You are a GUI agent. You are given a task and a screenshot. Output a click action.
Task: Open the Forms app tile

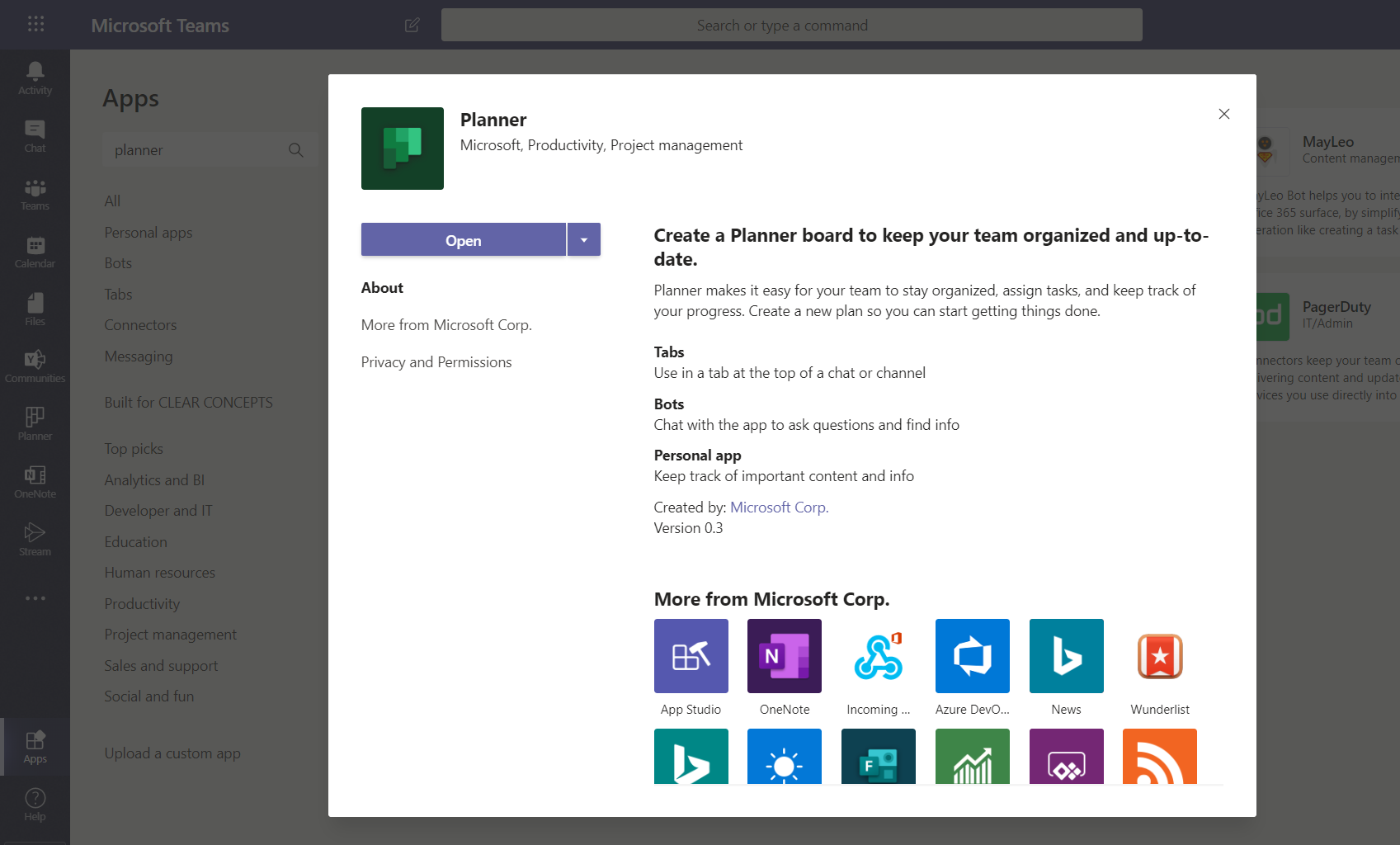(x=879, y=757)
